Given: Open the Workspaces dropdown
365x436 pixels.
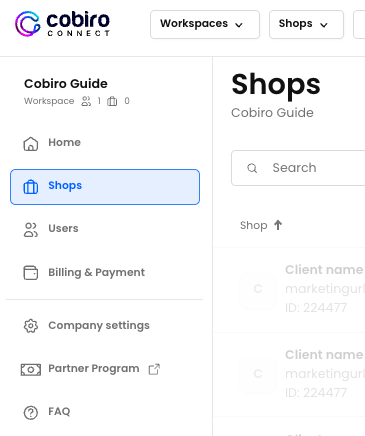Looking at the screenshot, I should pos(205,24).
